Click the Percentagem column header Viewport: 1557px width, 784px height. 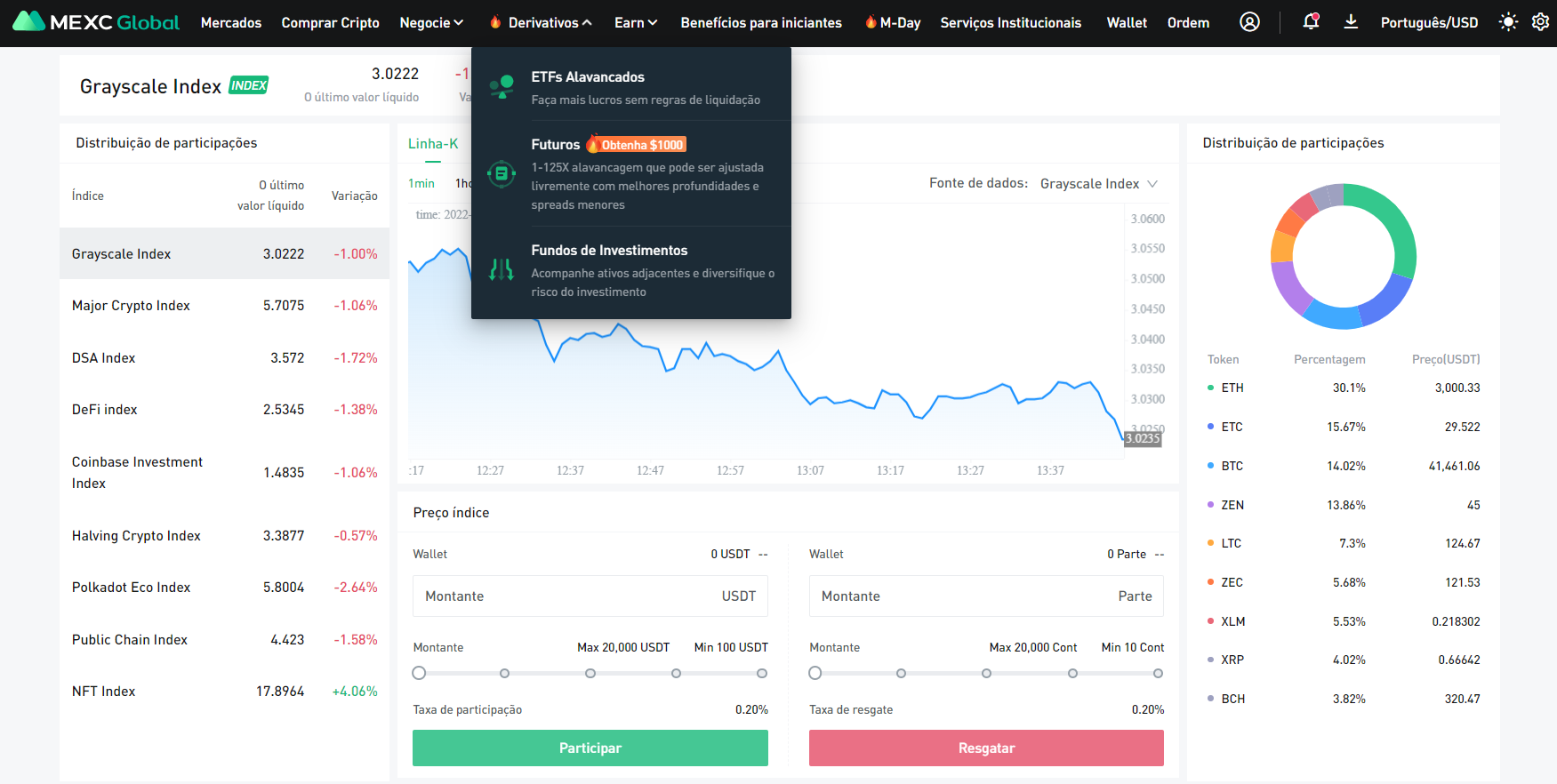tap(1329, 359)
